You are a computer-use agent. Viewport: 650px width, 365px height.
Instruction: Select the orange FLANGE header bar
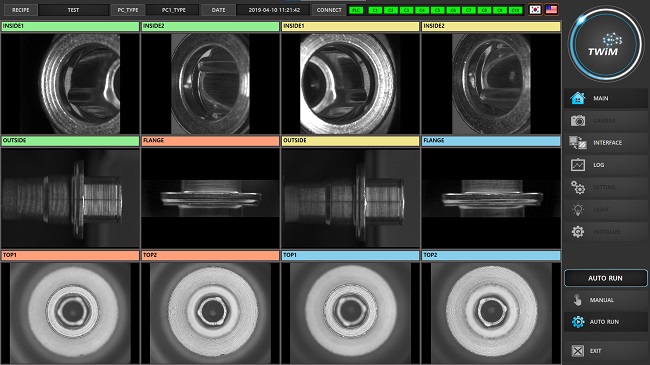(x=210, y=141)
